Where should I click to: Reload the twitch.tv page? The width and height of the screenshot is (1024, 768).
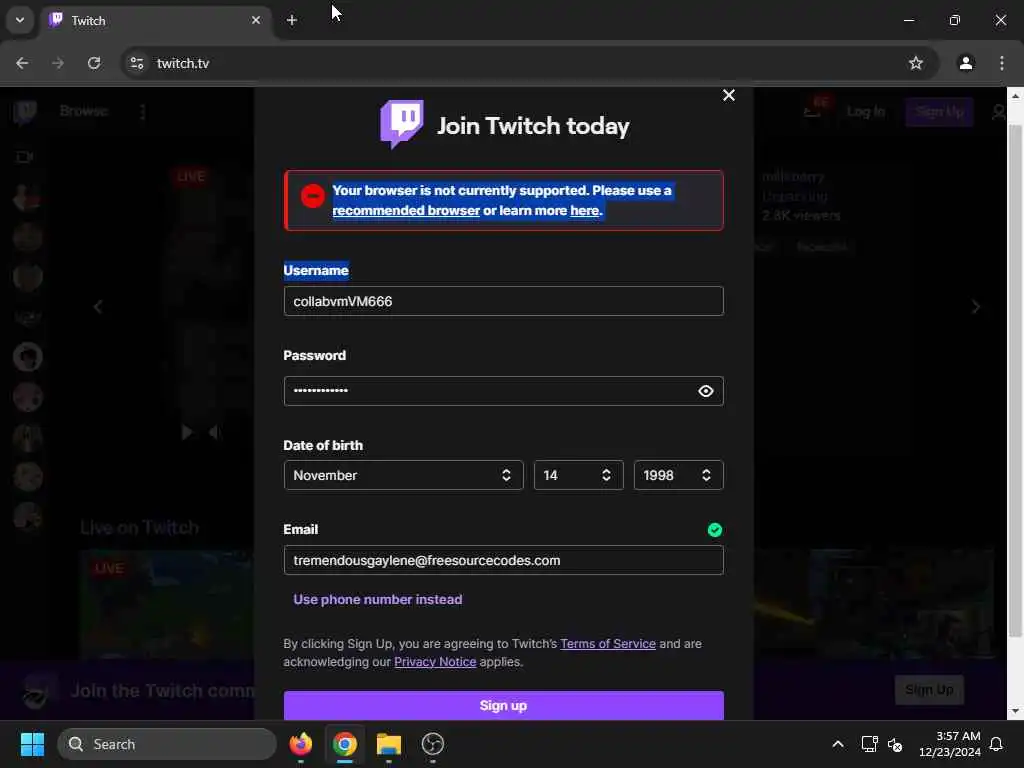point(94,63)
